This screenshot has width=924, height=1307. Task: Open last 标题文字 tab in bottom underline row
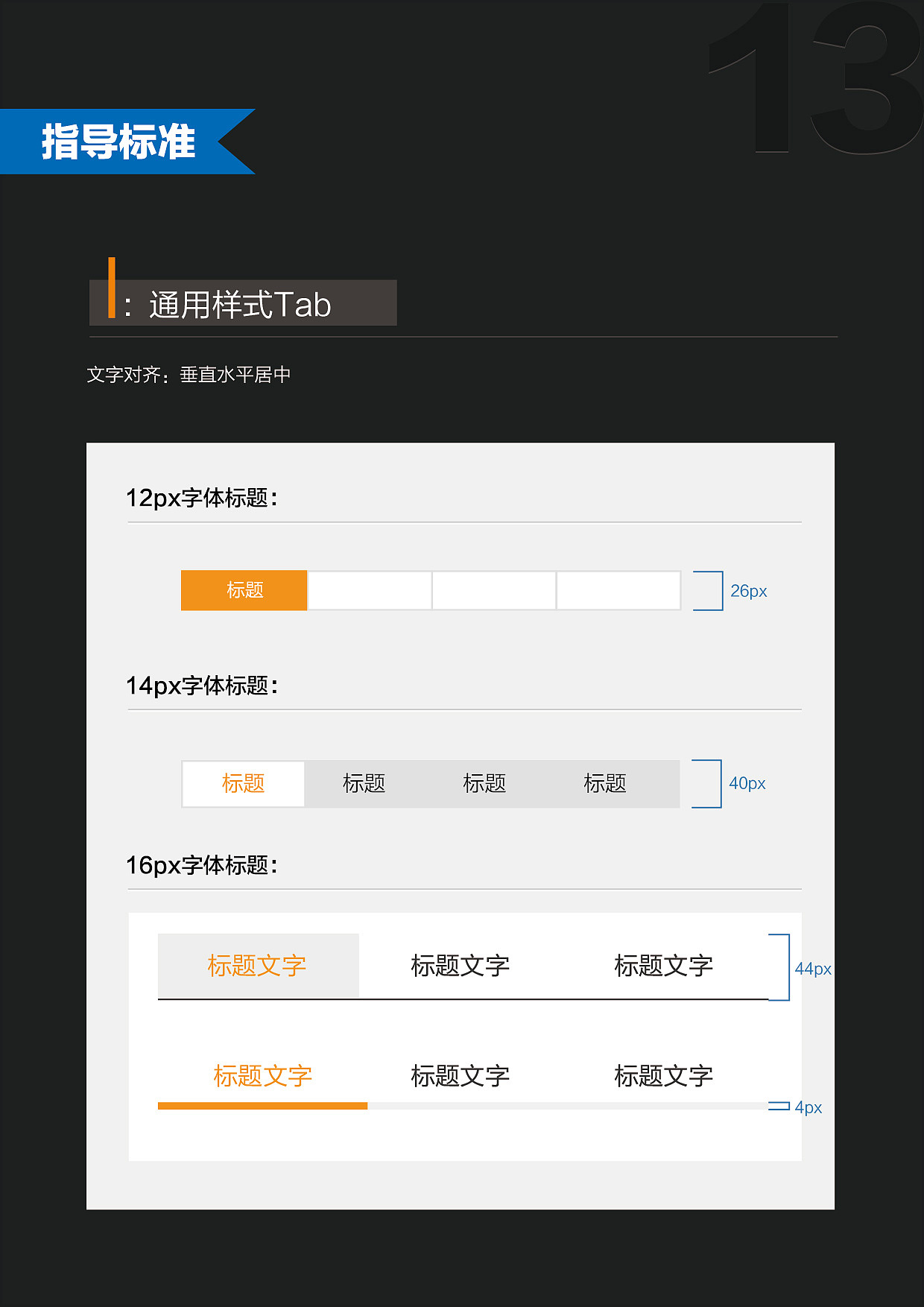(x=663, y=1076)
